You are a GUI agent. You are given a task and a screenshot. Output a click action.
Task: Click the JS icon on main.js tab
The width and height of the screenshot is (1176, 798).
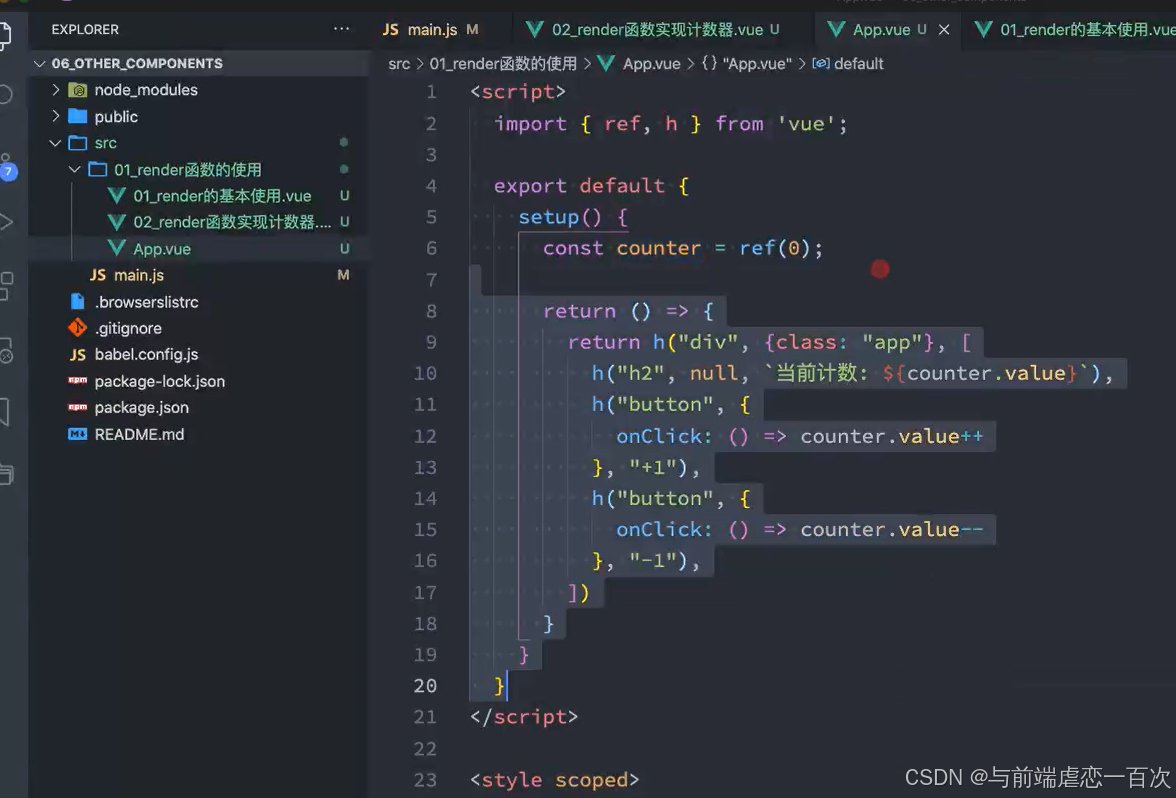click(x=390, y=29)
